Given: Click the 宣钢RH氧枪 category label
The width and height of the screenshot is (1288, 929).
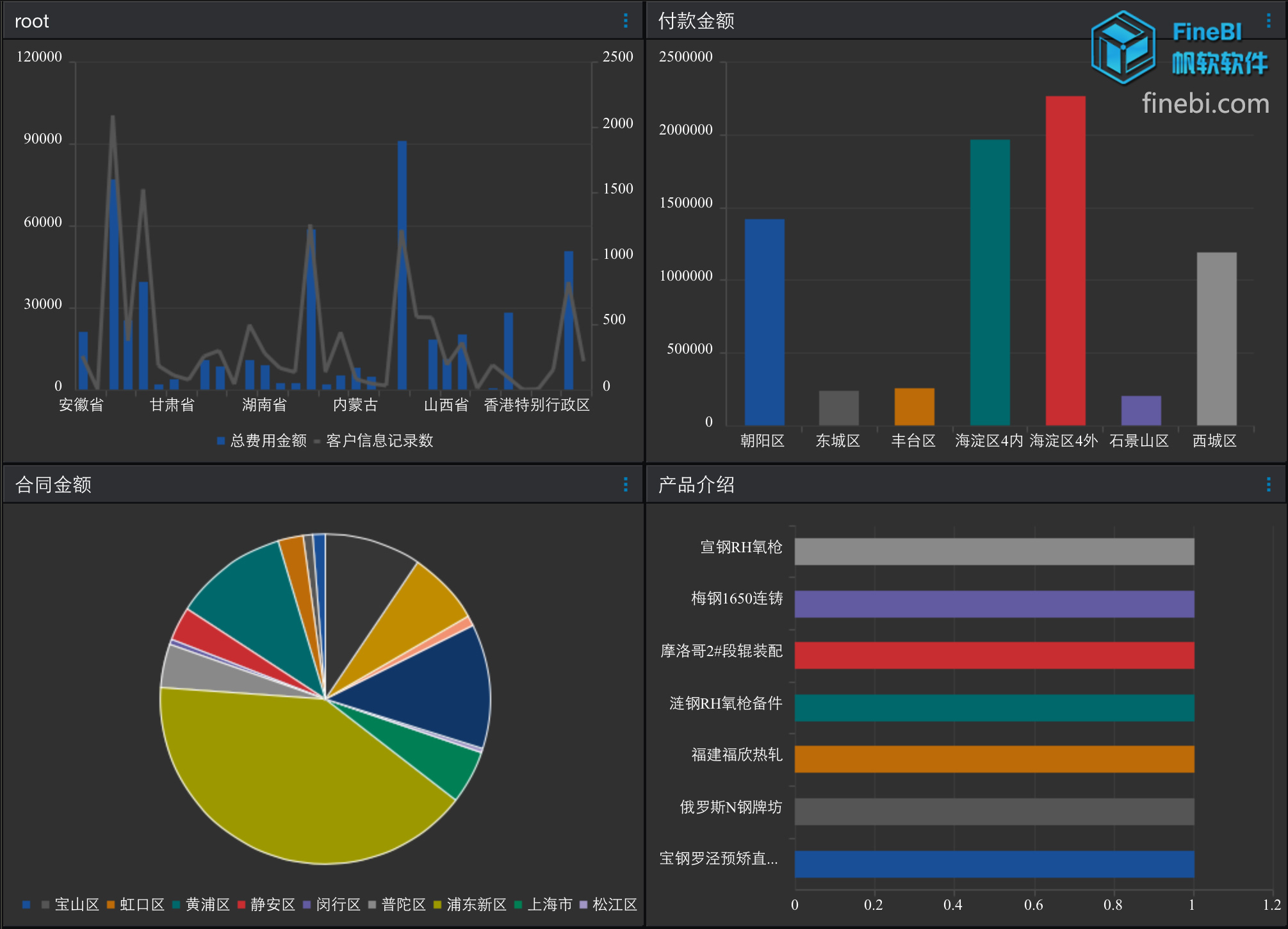Looking at the screenshot, I should [x=742, y=547].
